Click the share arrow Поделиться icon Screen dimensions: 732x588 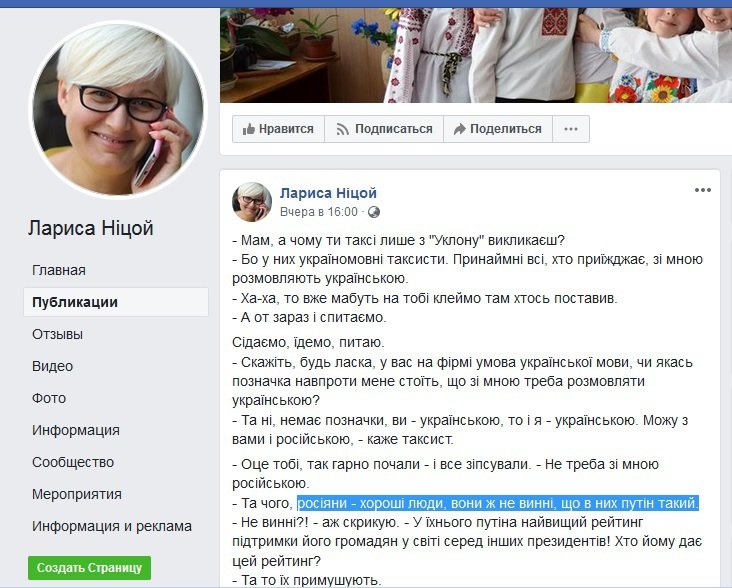460,129
